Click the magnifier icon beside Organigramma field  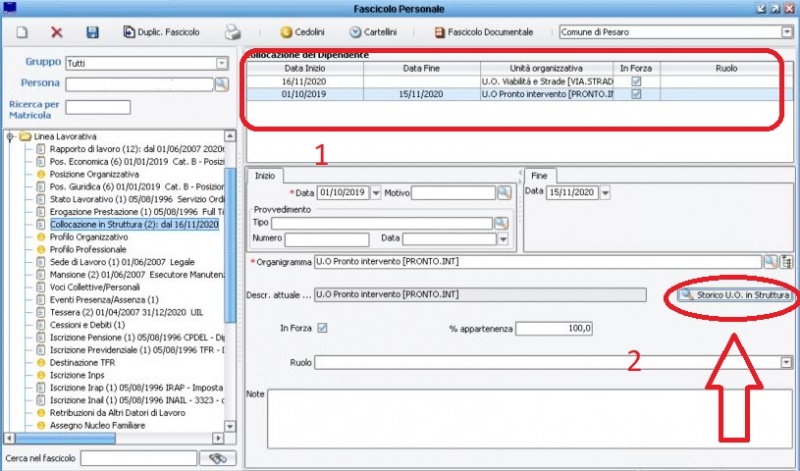tap(770, 262)
